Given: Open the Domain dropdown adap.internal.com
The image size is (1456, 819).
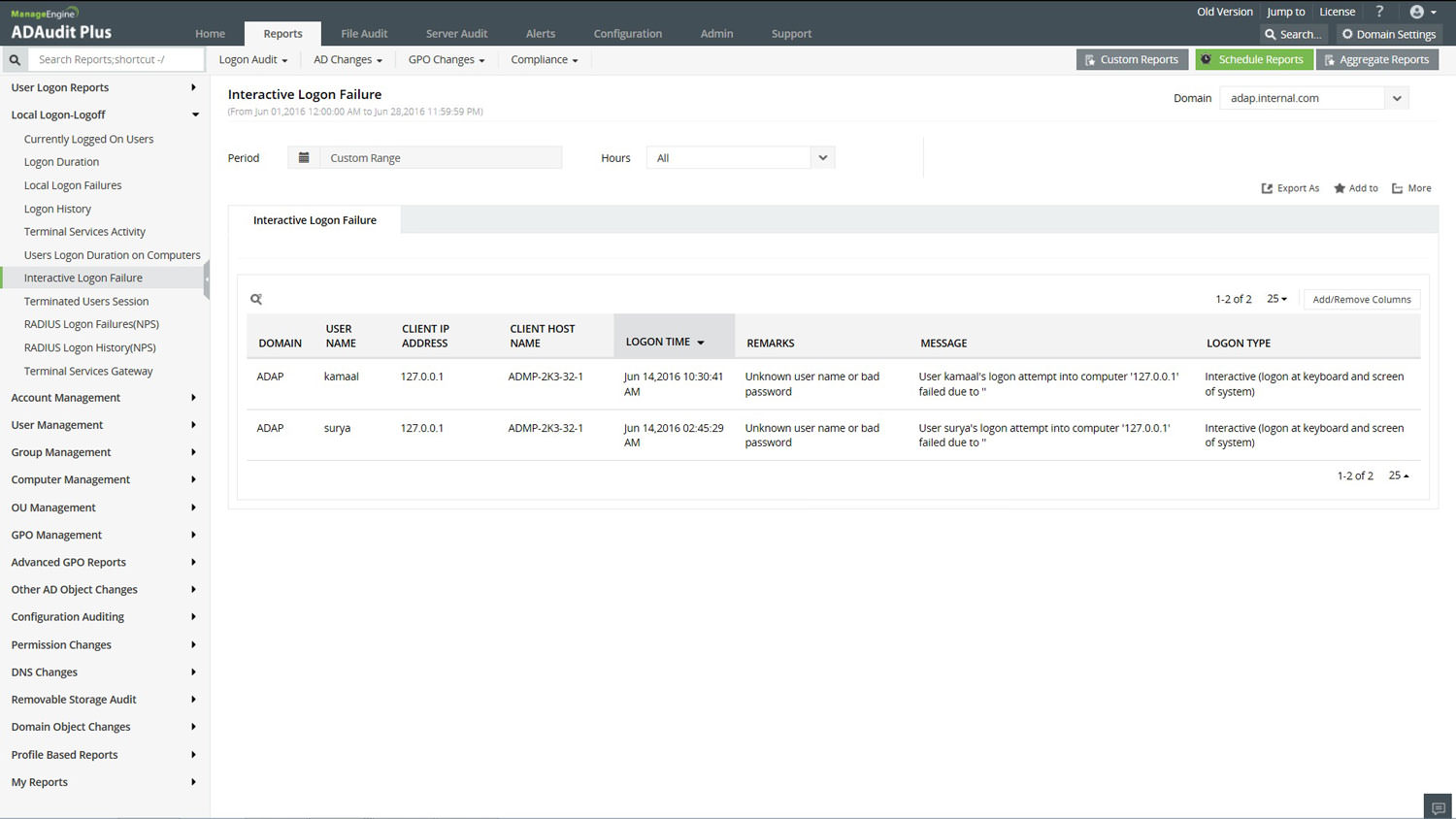Looking at the screenshot, I should click(x=1313, y=98).
